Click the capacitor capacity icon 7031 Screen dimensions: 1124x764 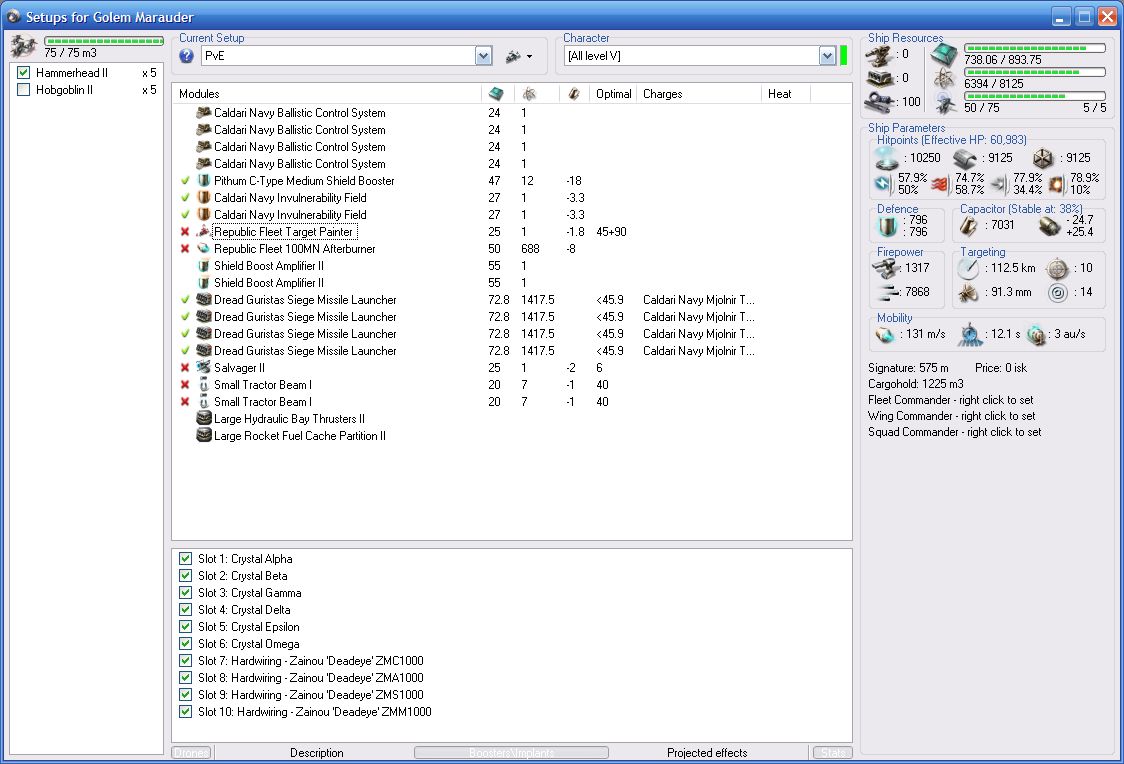pos(968,226)
